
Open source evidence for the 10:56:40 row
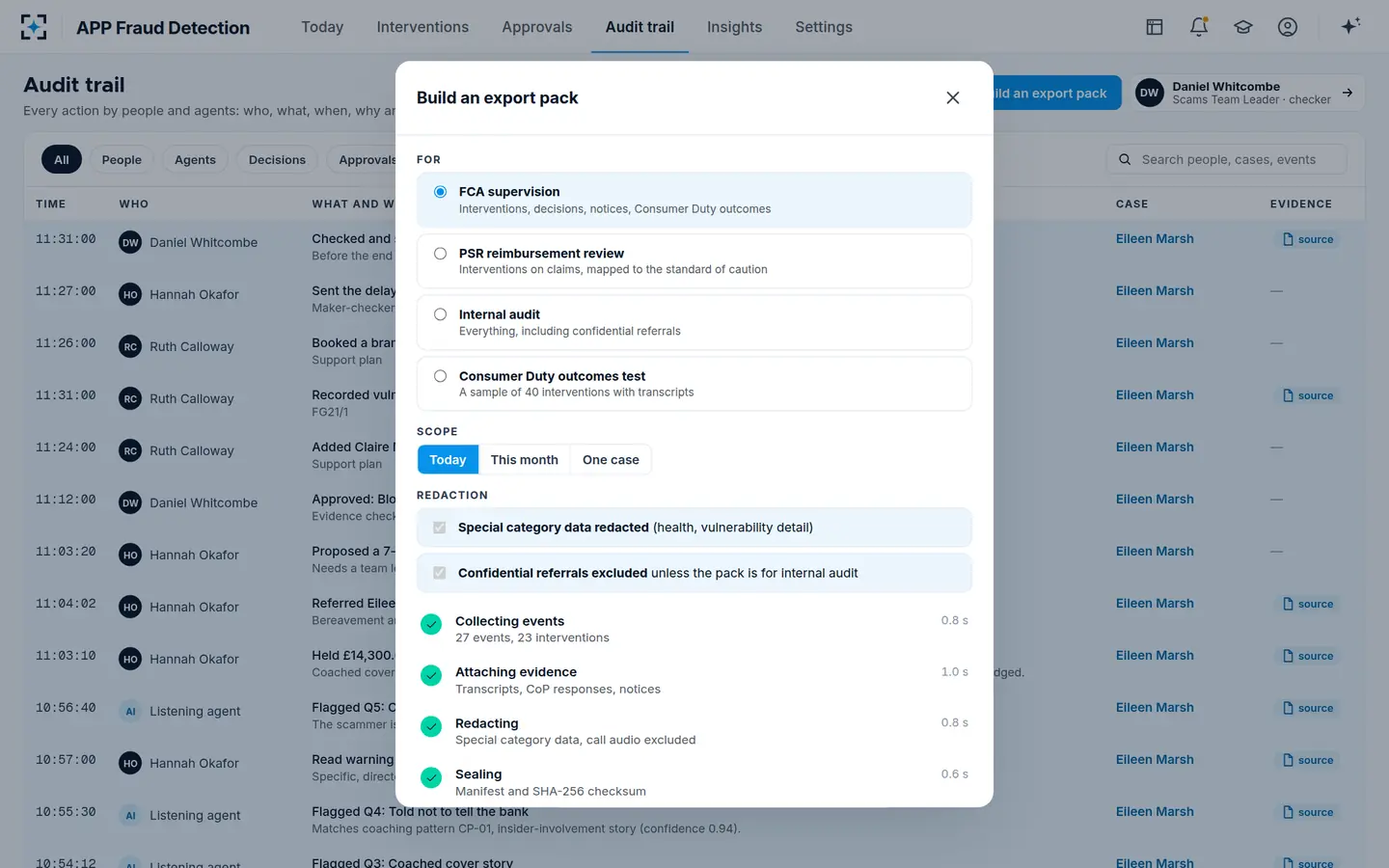pyautogui.click(x=1307, y=708)
